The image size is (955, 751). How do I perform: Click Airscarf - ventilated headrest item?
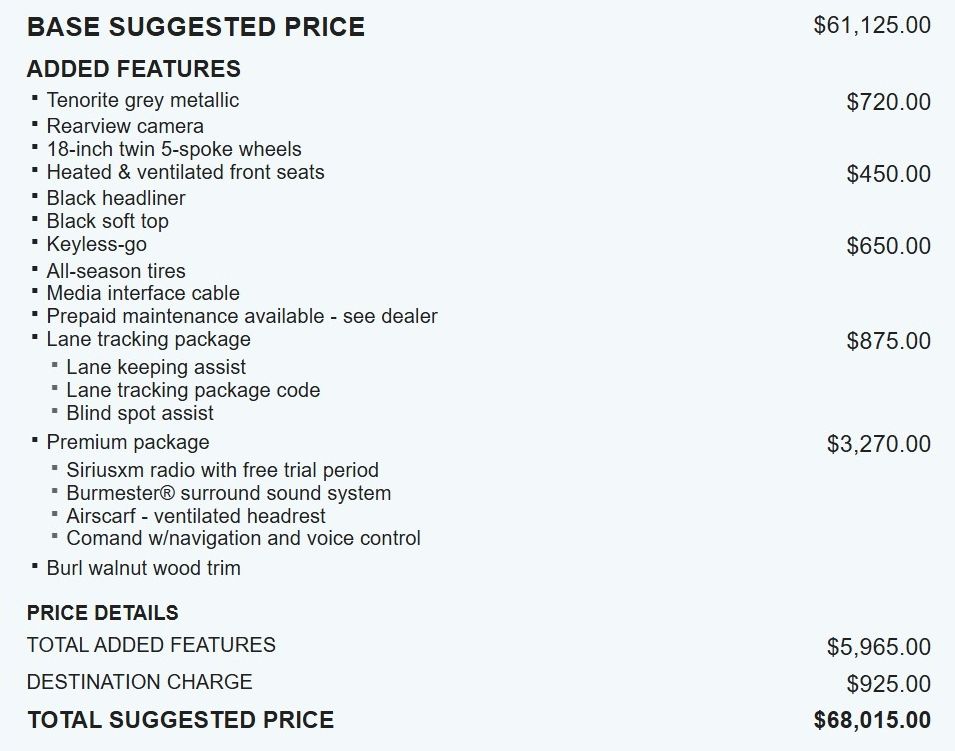point(196,516)
